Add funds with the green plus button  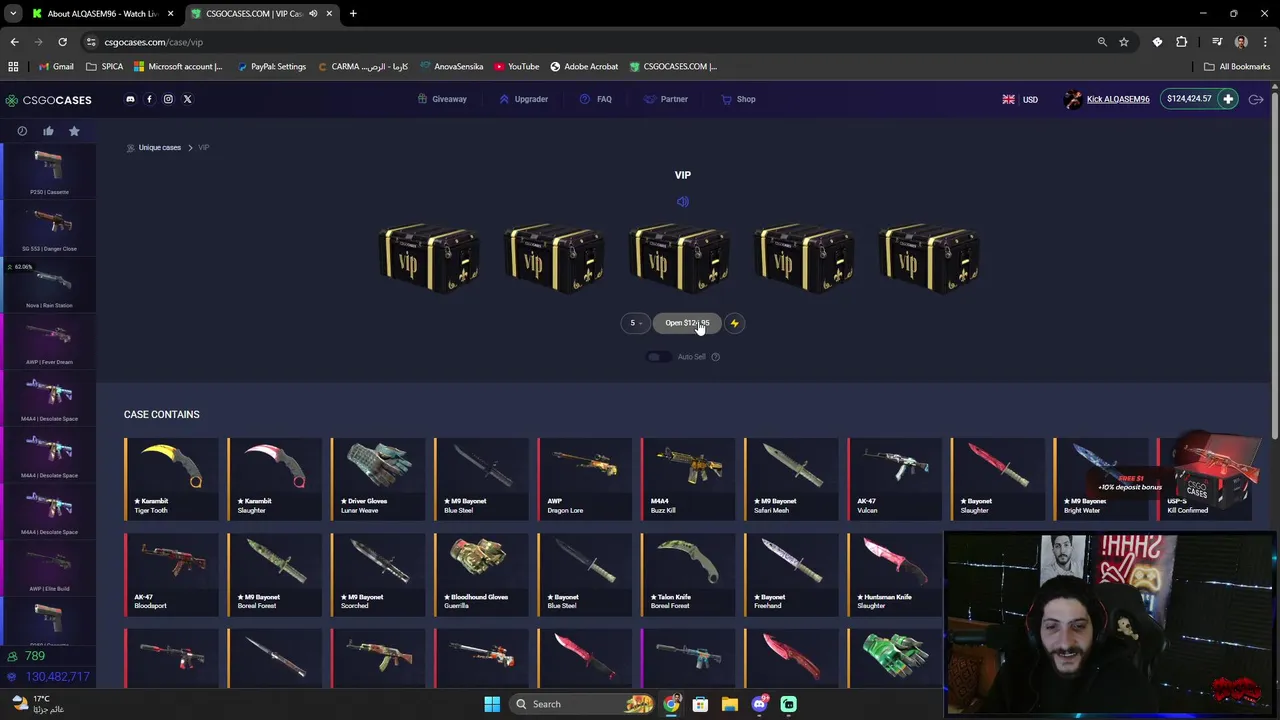[x=1228, y=99]
